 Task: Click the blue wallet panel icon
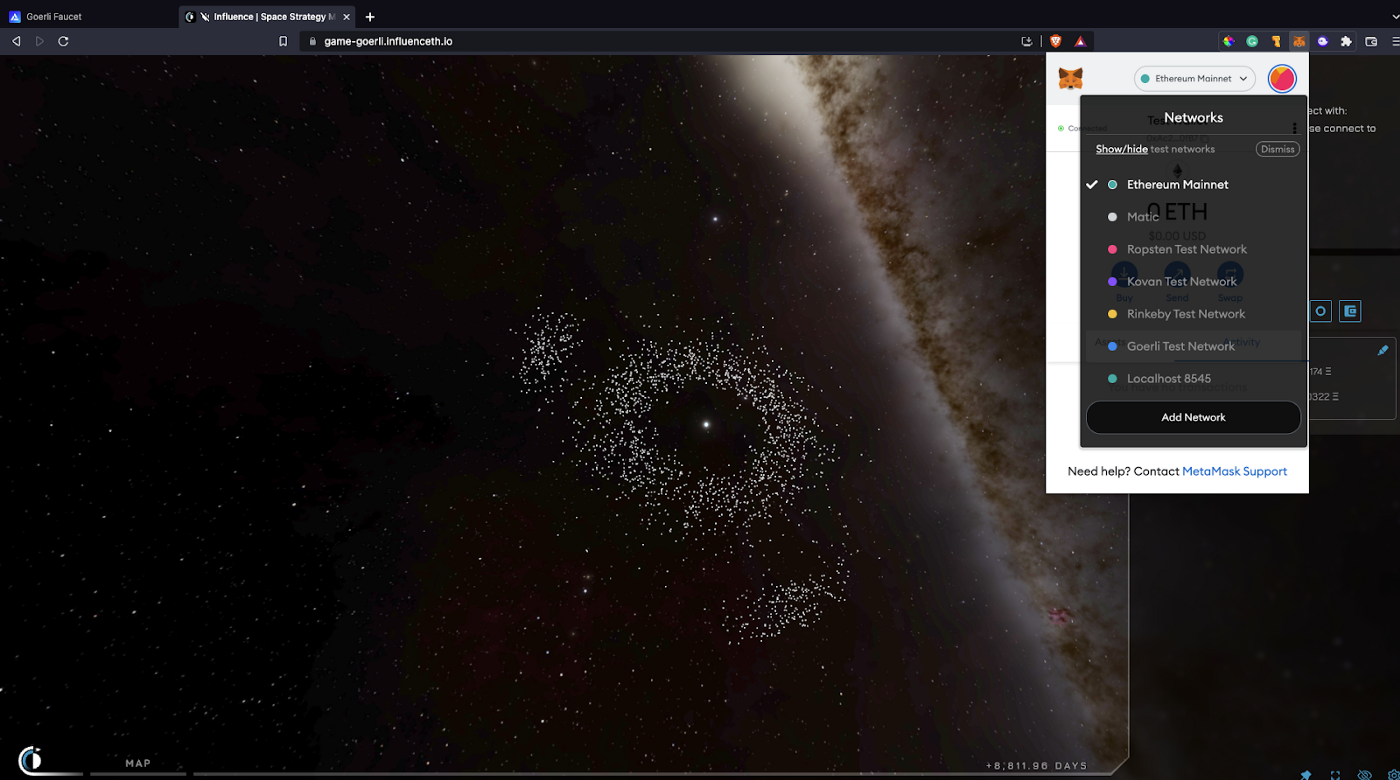click(x=1350, y=311)
